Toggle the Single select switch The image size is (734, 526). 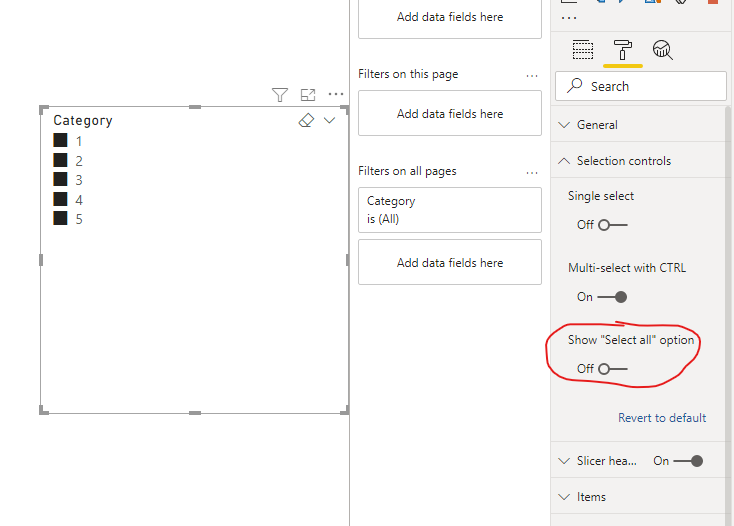[x=613, y=225]
